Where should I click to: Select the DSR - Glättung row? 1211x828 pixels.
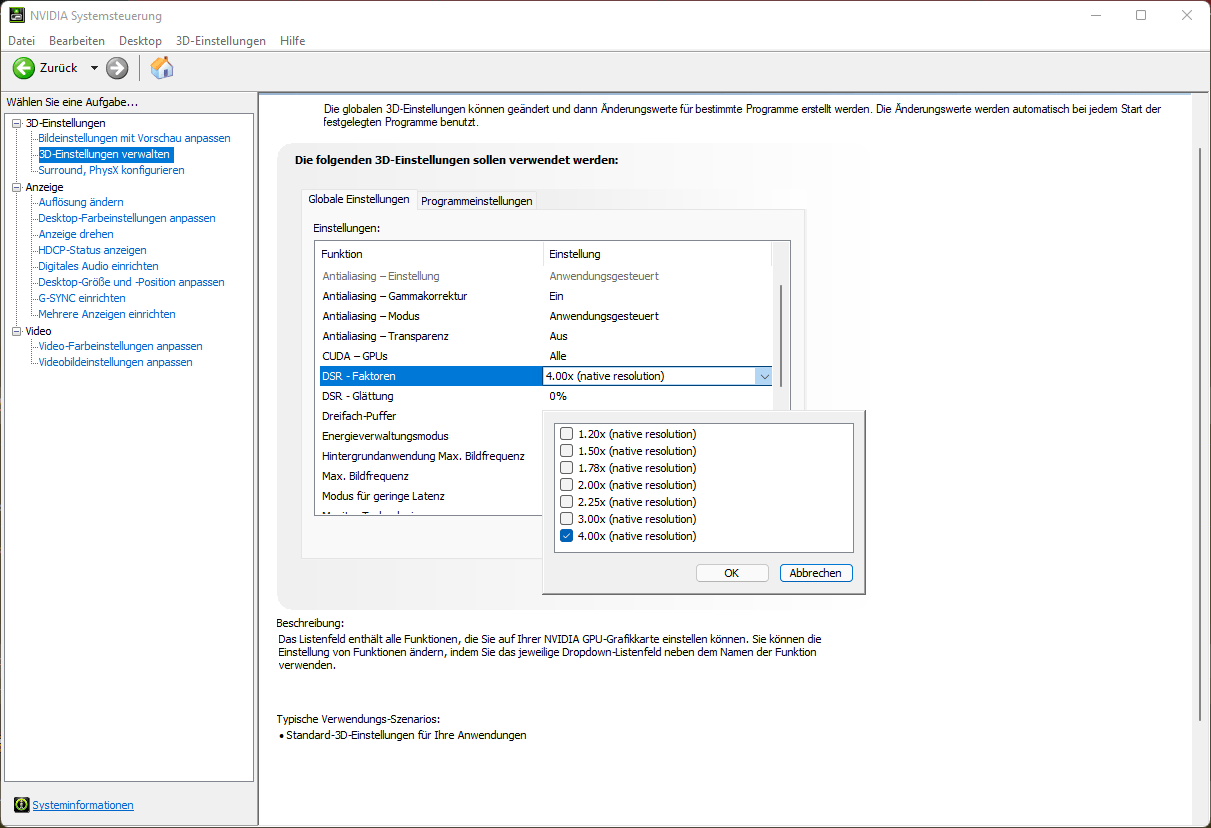pyautogui.click(x=546, y=396)
